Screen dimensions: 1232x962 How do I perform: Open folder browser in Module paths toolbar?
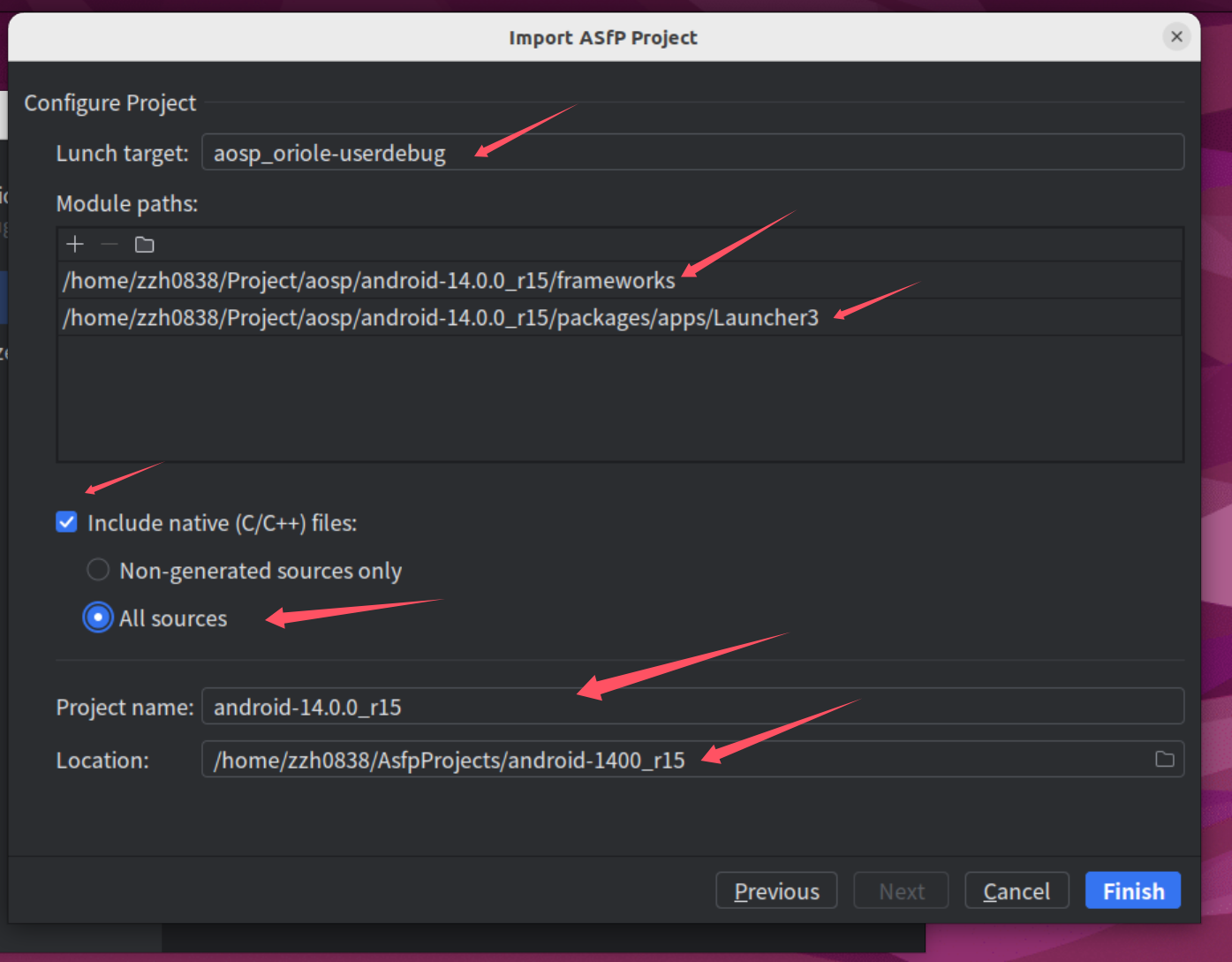point(145,245)
